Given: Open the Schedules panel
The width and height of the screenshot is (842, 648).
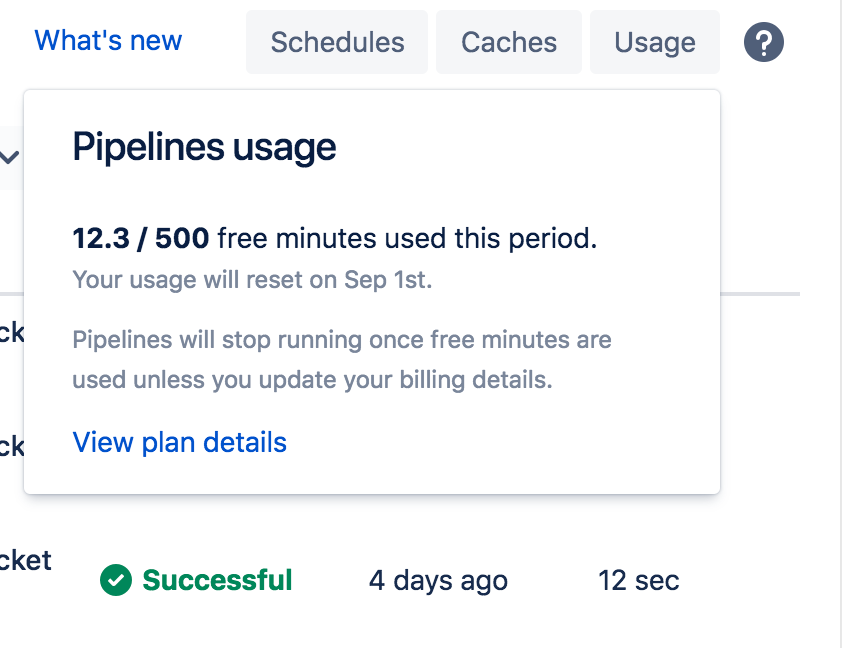Looking at the screenshot, I should (337, 42).
